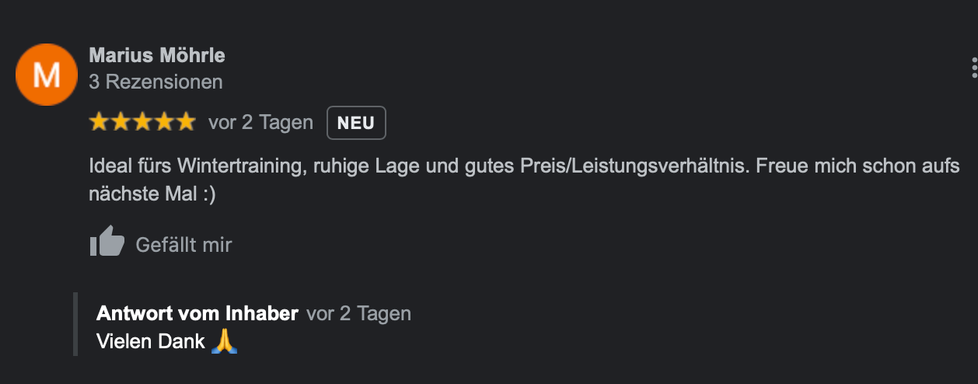978x384 pixels.
Task: Click the orange M profile avatar
Action: (x=46, y=75)
